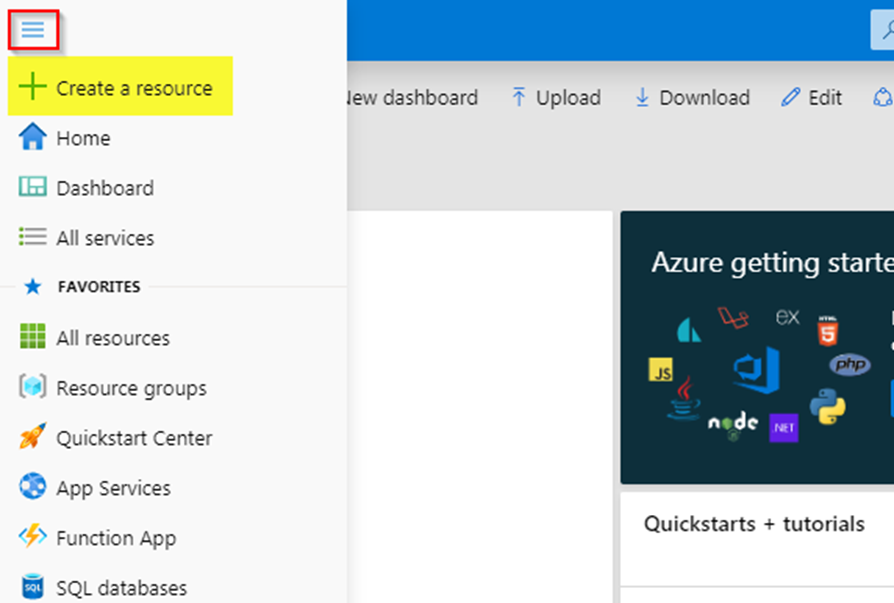
Task: Click the Resource groups cube icon
Action: click(x=32, y=387)
